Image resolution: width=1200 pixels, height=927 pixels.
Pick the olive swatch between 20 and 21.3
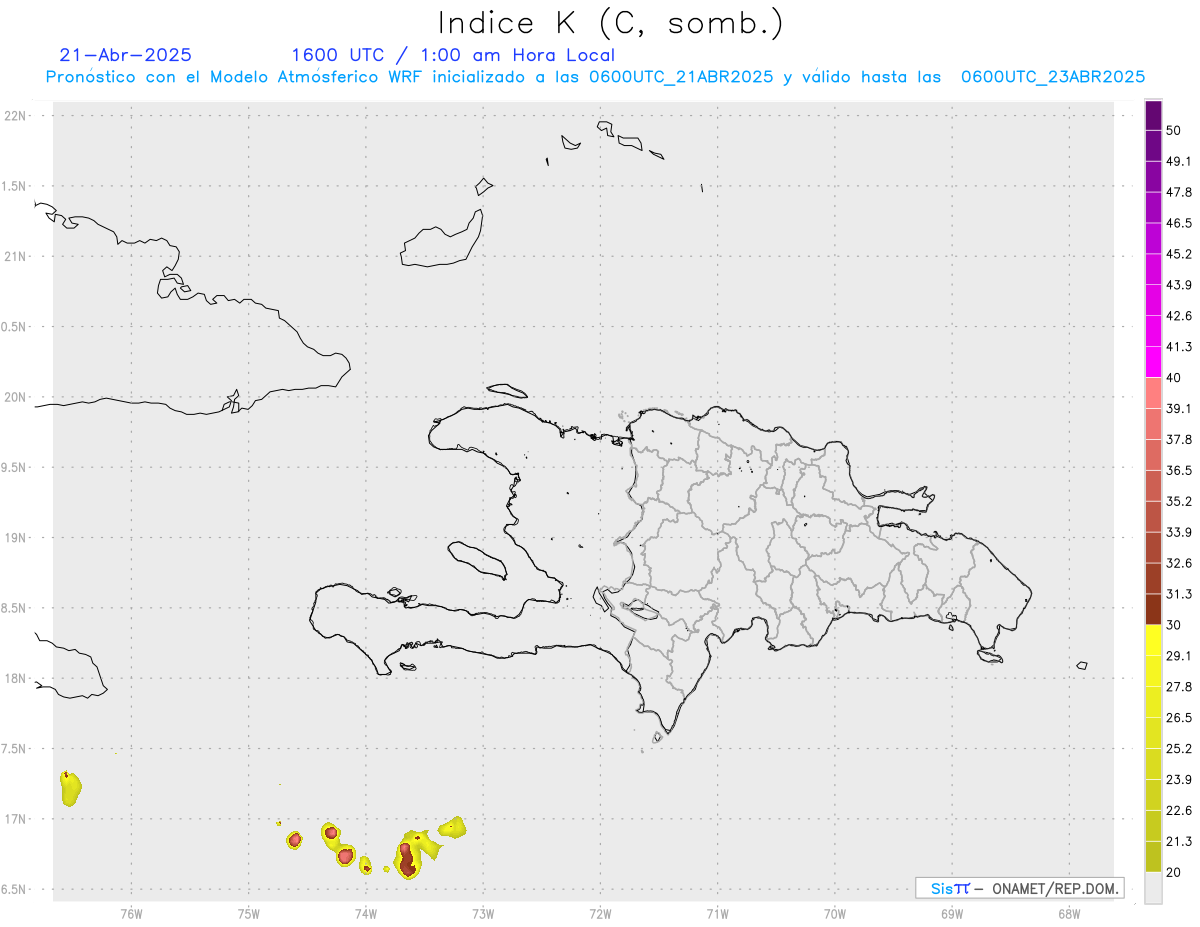click(x=1153, y=857)
